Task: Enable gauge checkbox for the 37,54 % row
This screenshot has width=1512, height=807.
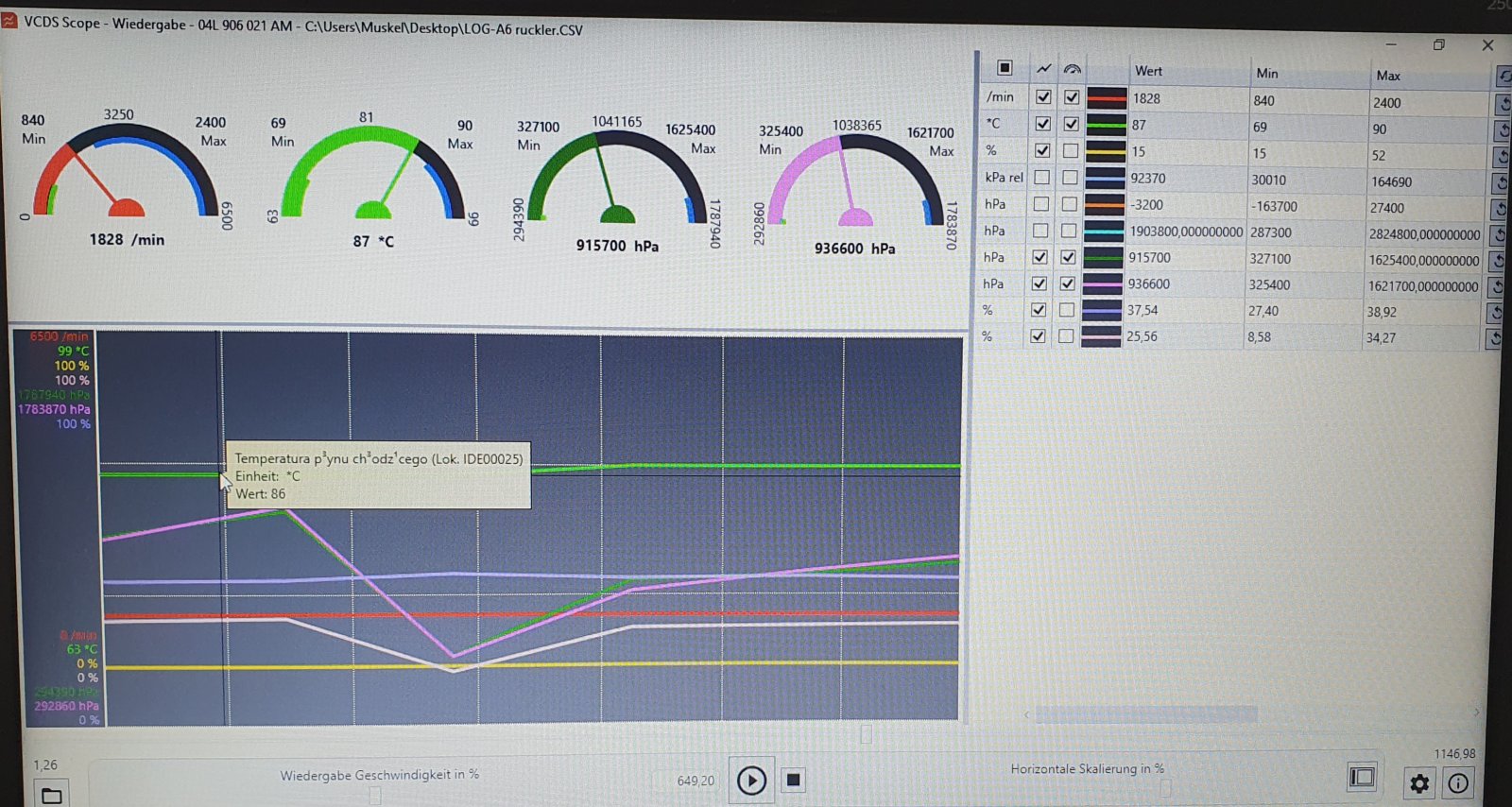Action: 1067,310
